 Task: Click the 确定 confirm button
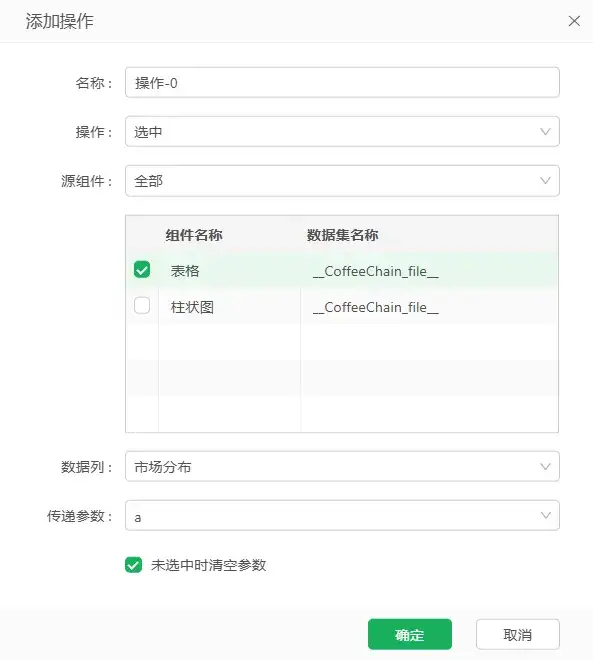pyautogui.click(x=410, y=634)
